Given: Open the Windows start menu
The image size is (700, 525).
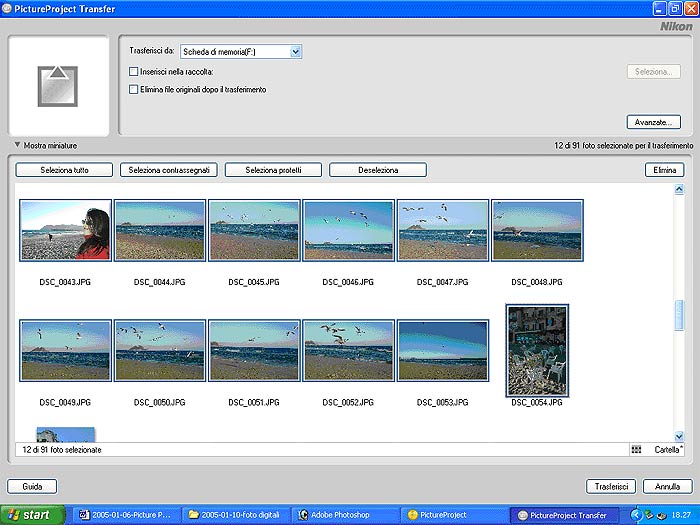Looking at the screenshot, I should pos(33,515).
